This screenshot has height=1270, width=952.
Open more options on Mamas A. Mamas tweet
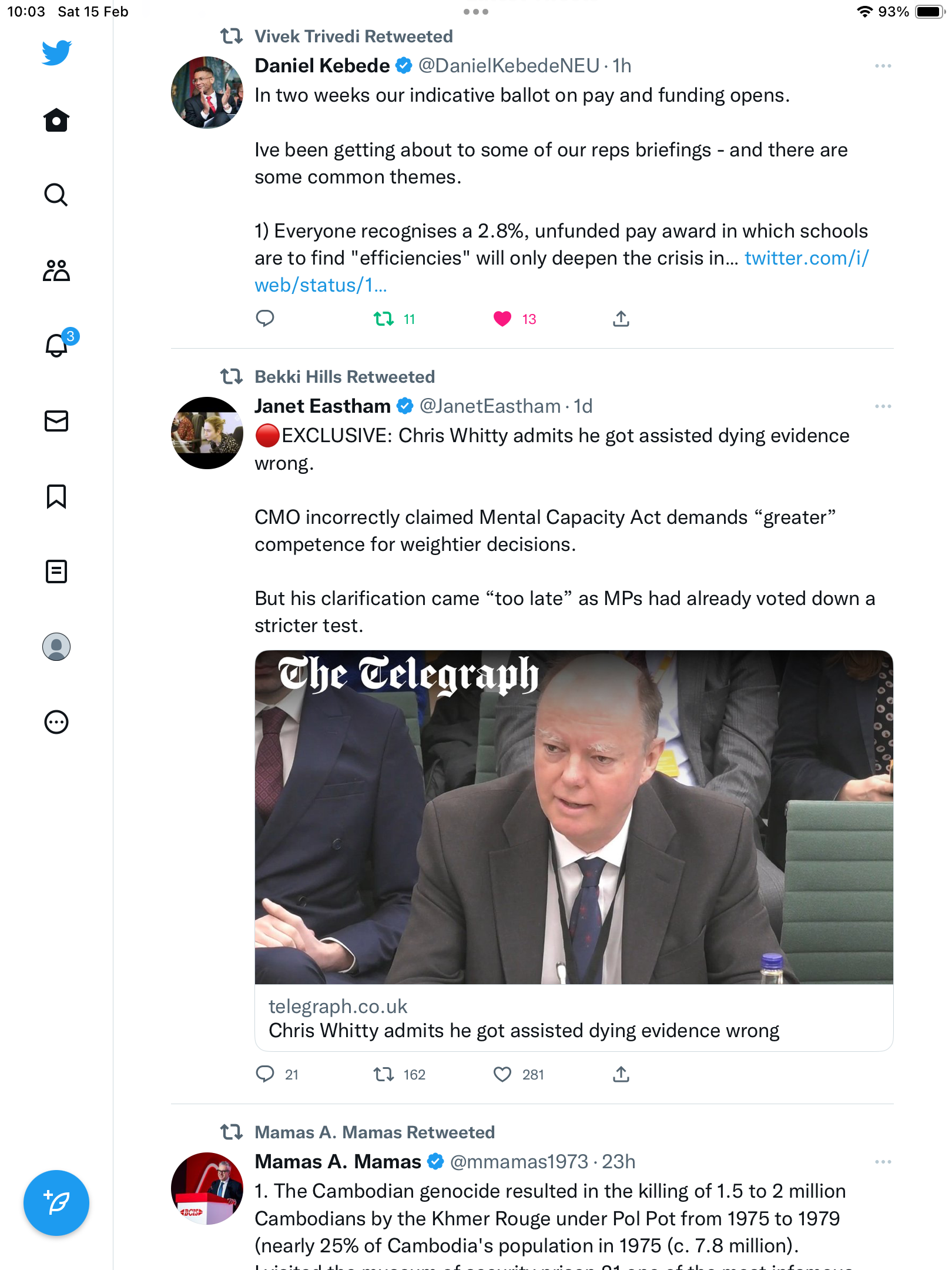883,1162
